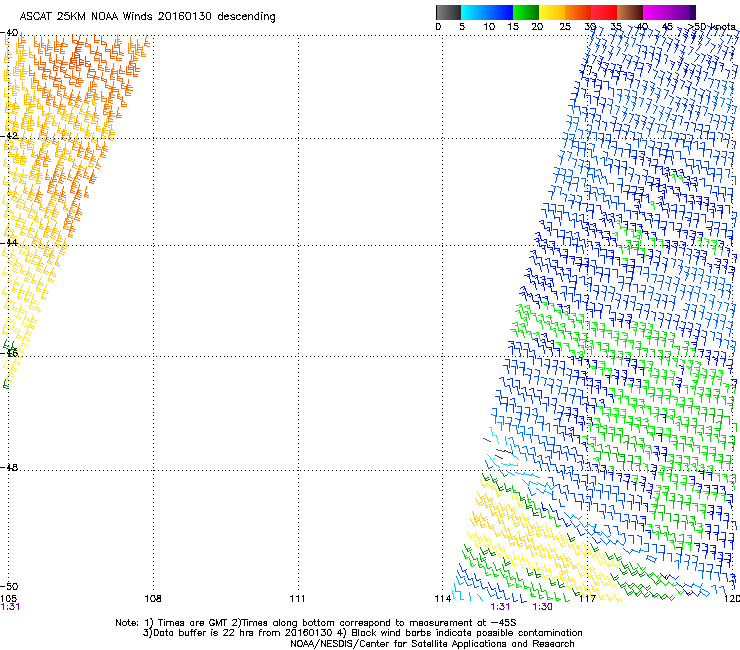Click the '117' longitude label

point(587,599)
